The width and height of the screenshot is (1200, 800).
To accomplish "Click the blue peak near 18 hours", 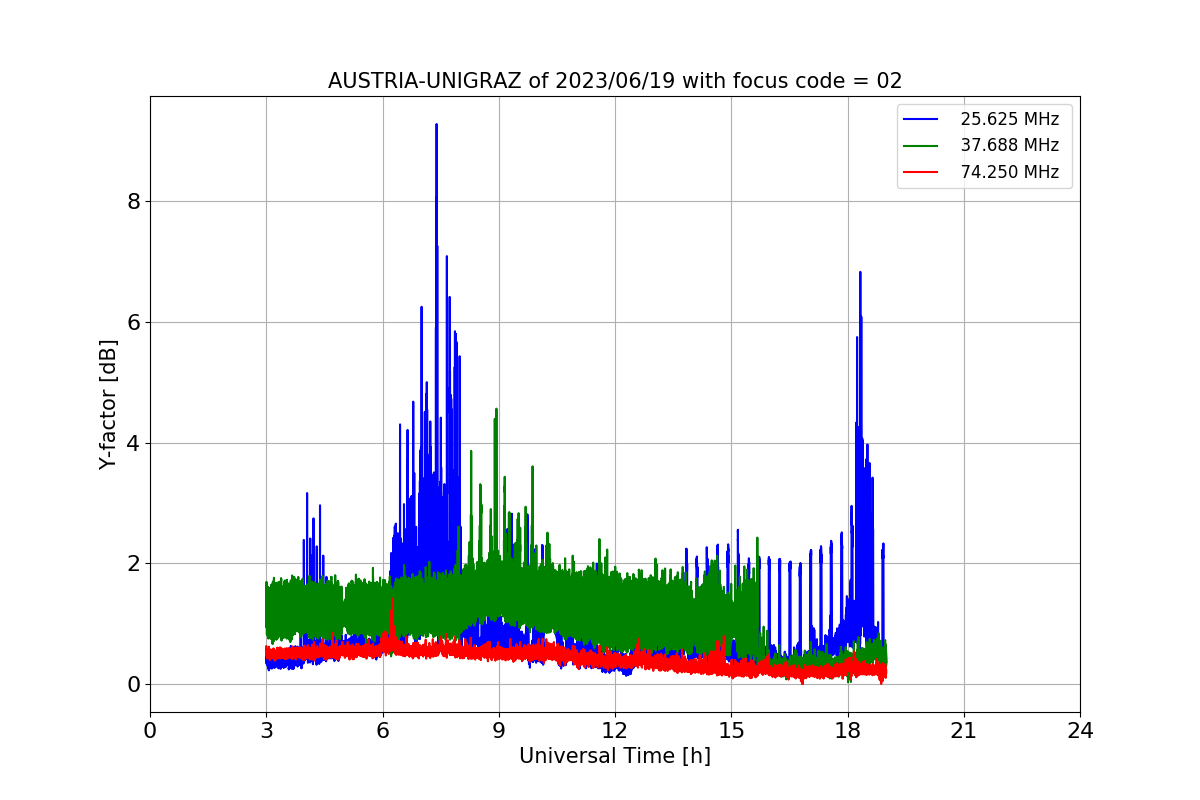I will click(860, 274).
